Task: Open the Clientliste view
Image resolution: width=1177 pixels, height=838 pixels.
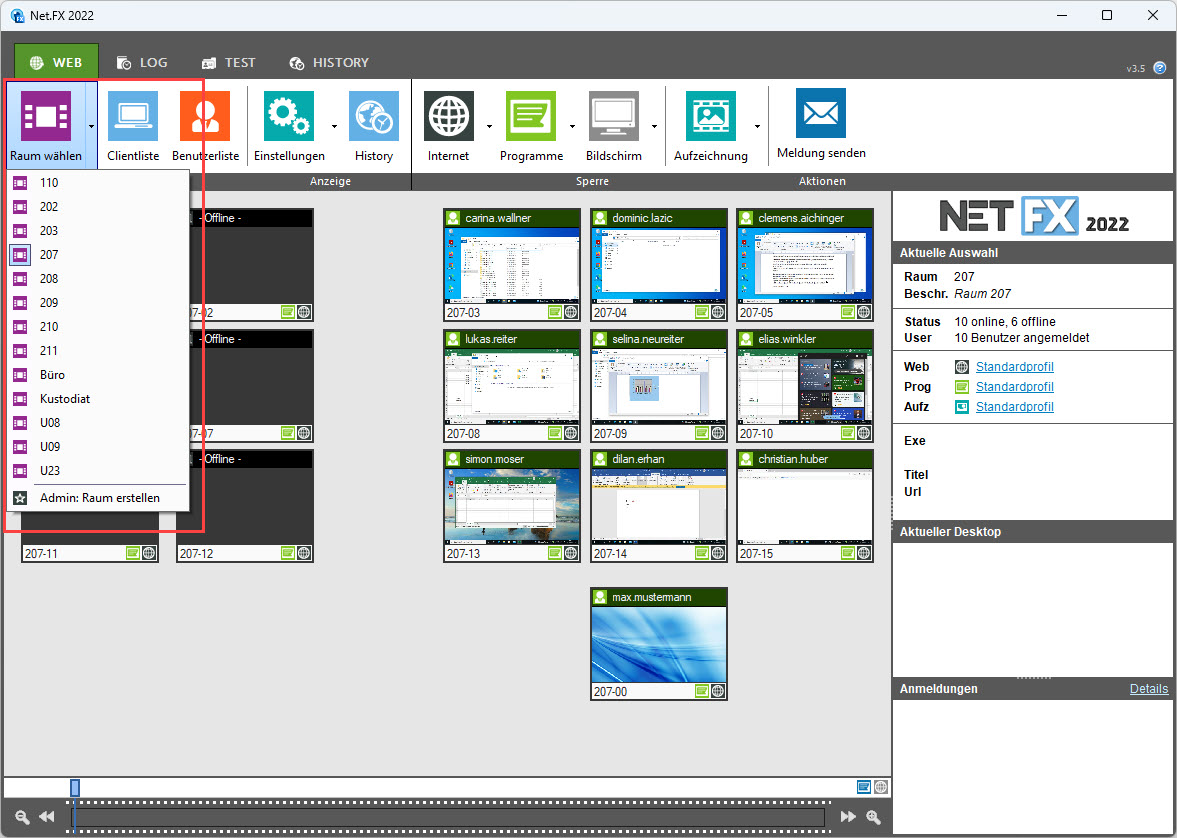Action: (x=133, y=116)
